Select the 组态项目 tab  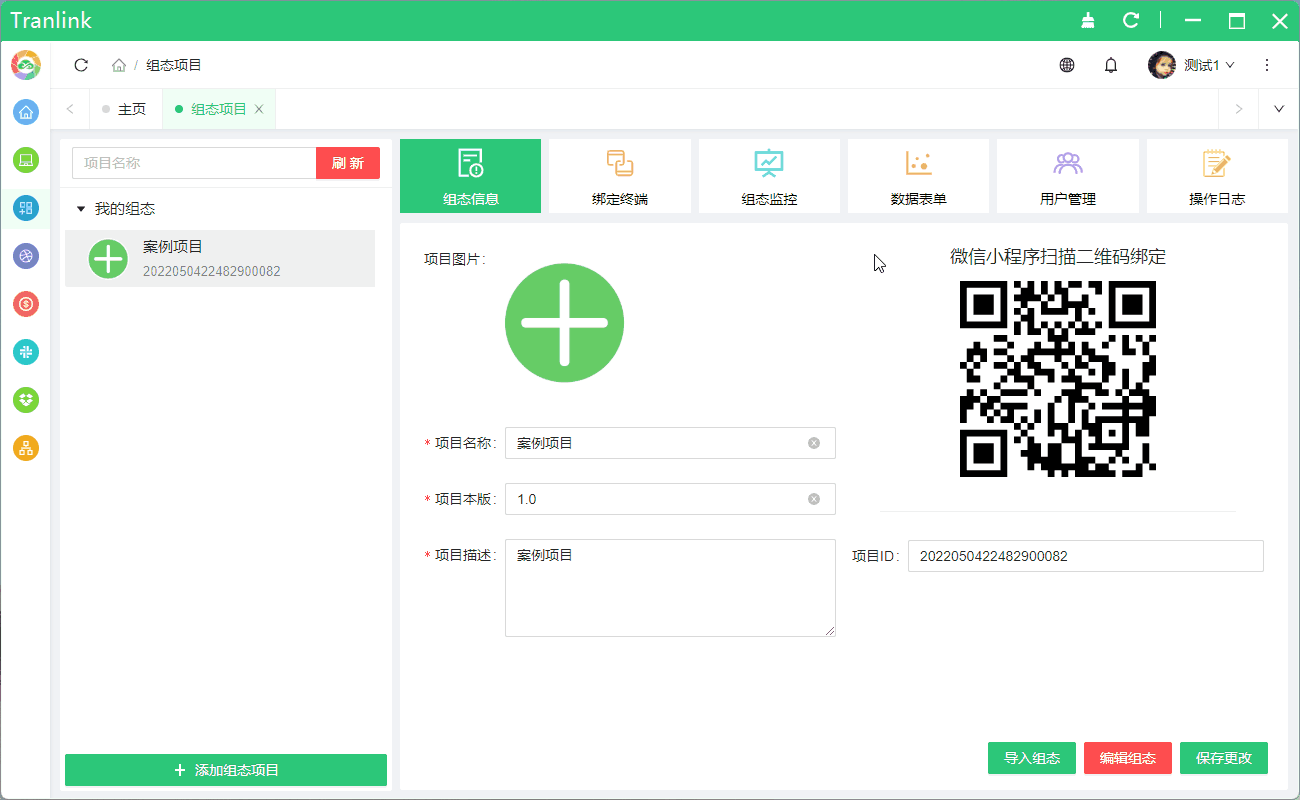point(218,109)
